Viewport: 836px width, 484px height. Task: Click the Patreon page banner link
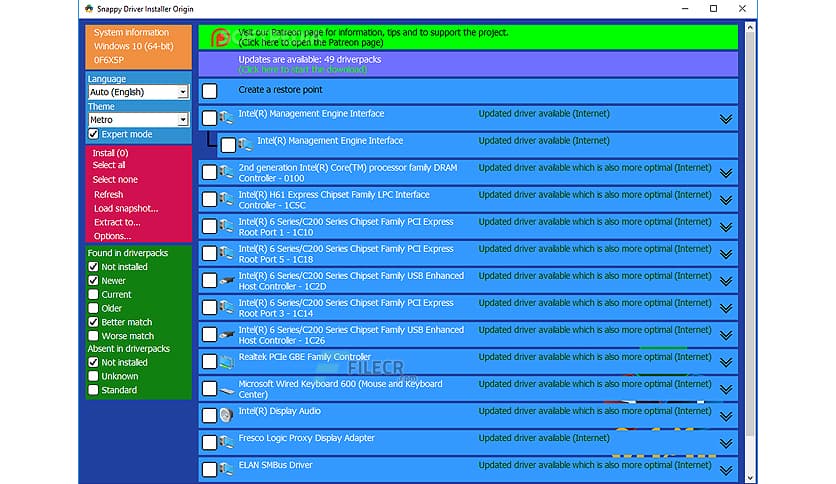pos(468,37)
